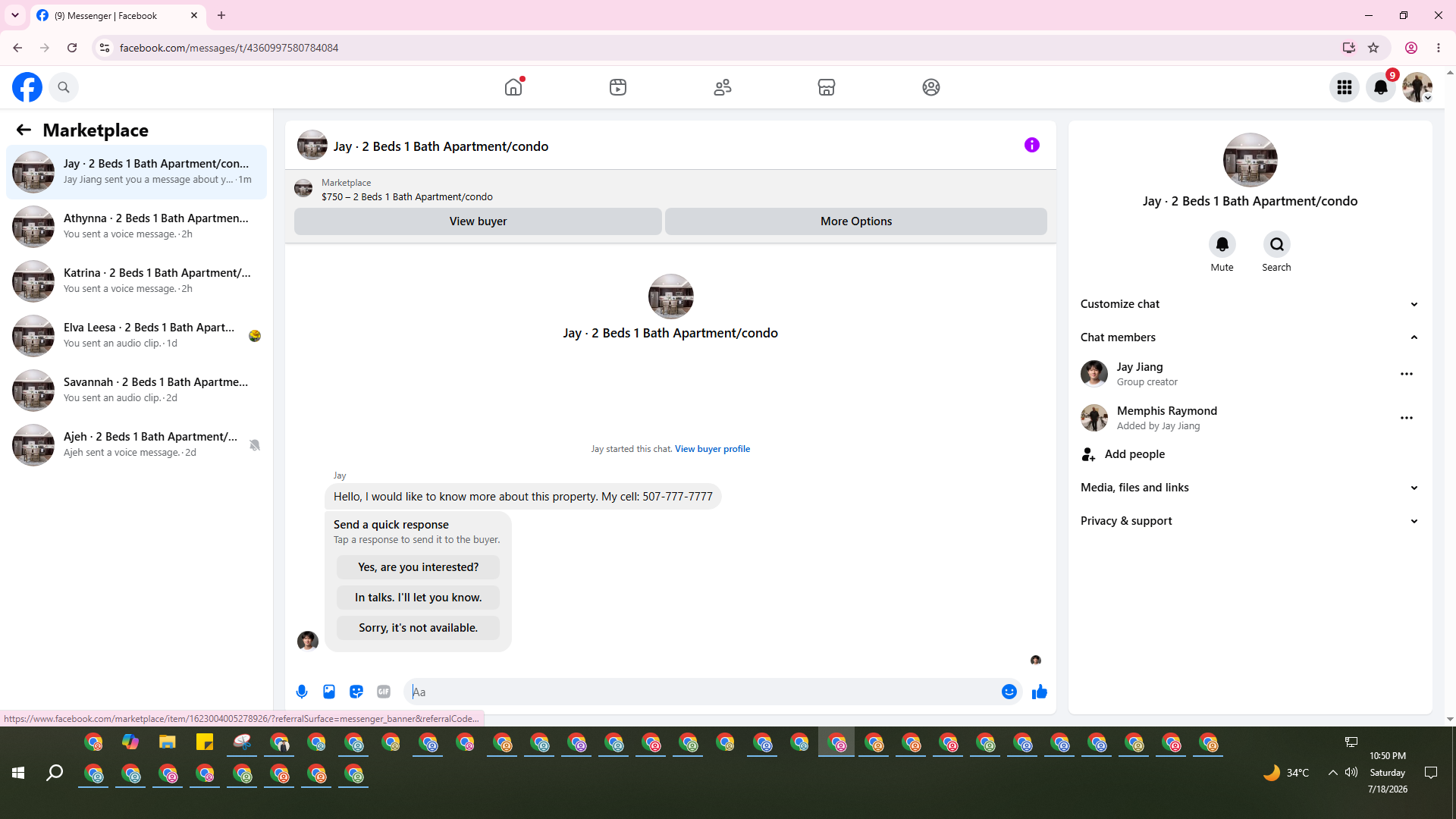
Task: Click the back arrow beside Marketplace
Action: (24, 130)
